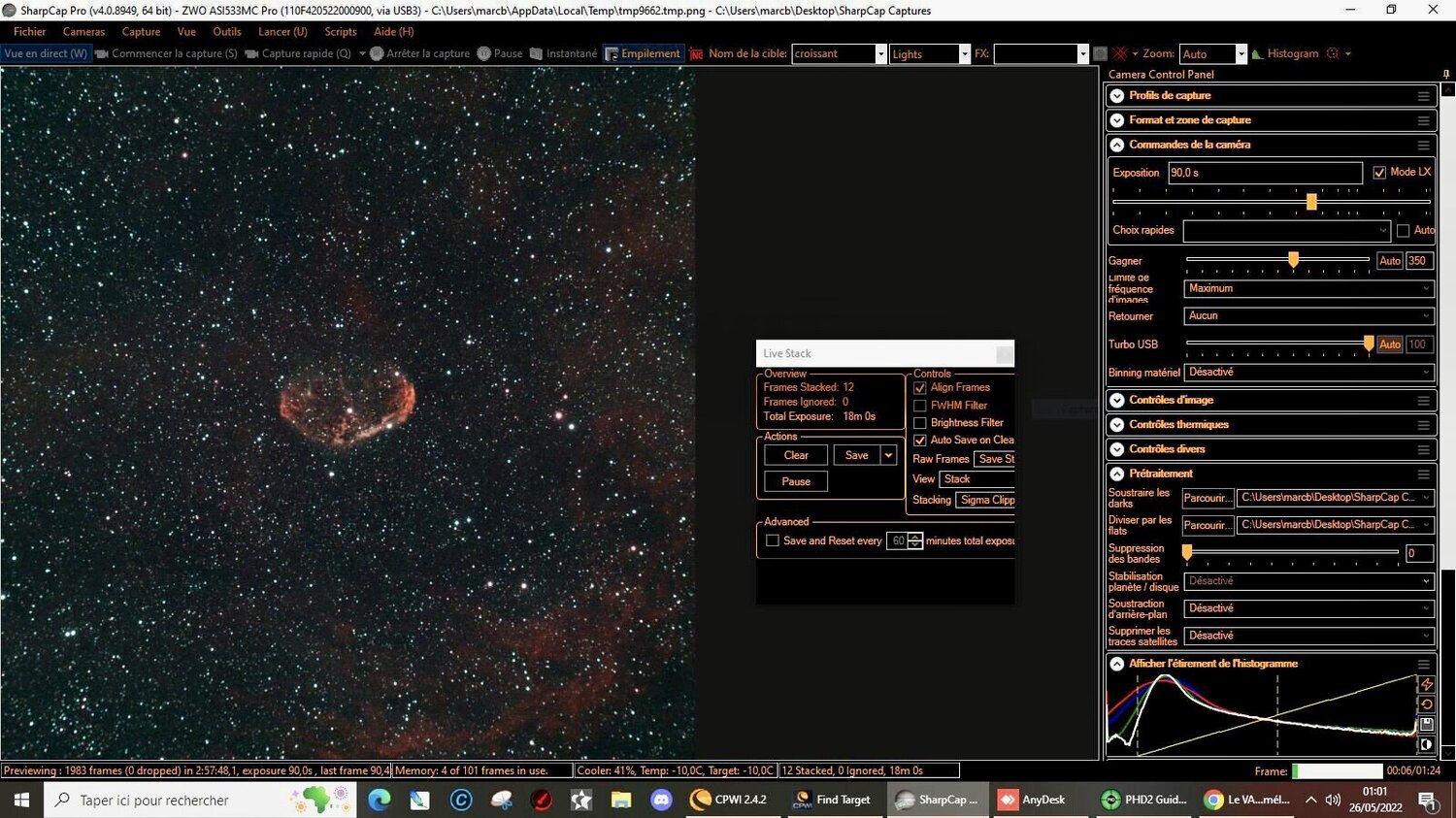
Task: Clear the live stack with Clear button
Action: (x=794, y=454)
